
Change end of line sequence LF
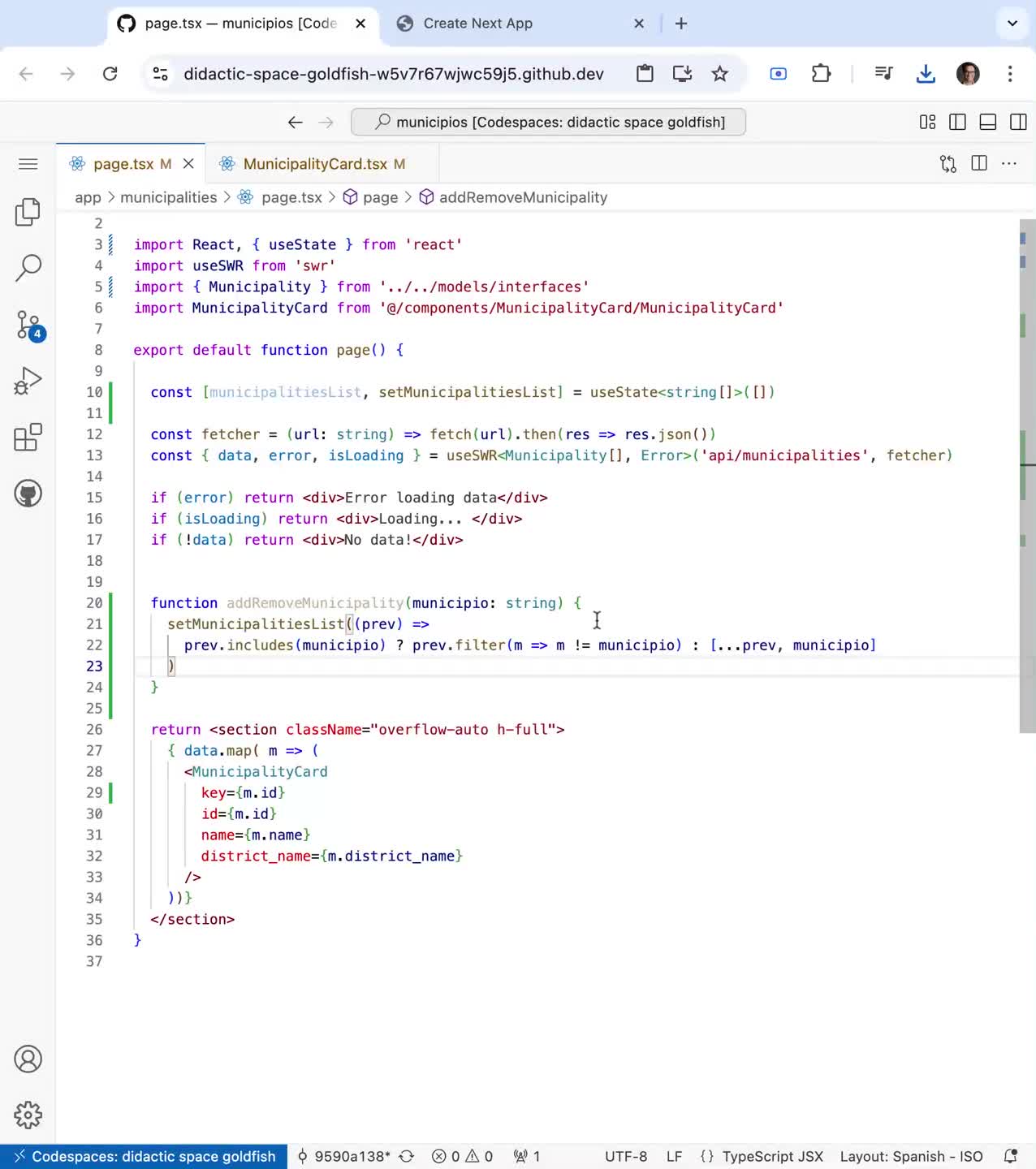674,1156
